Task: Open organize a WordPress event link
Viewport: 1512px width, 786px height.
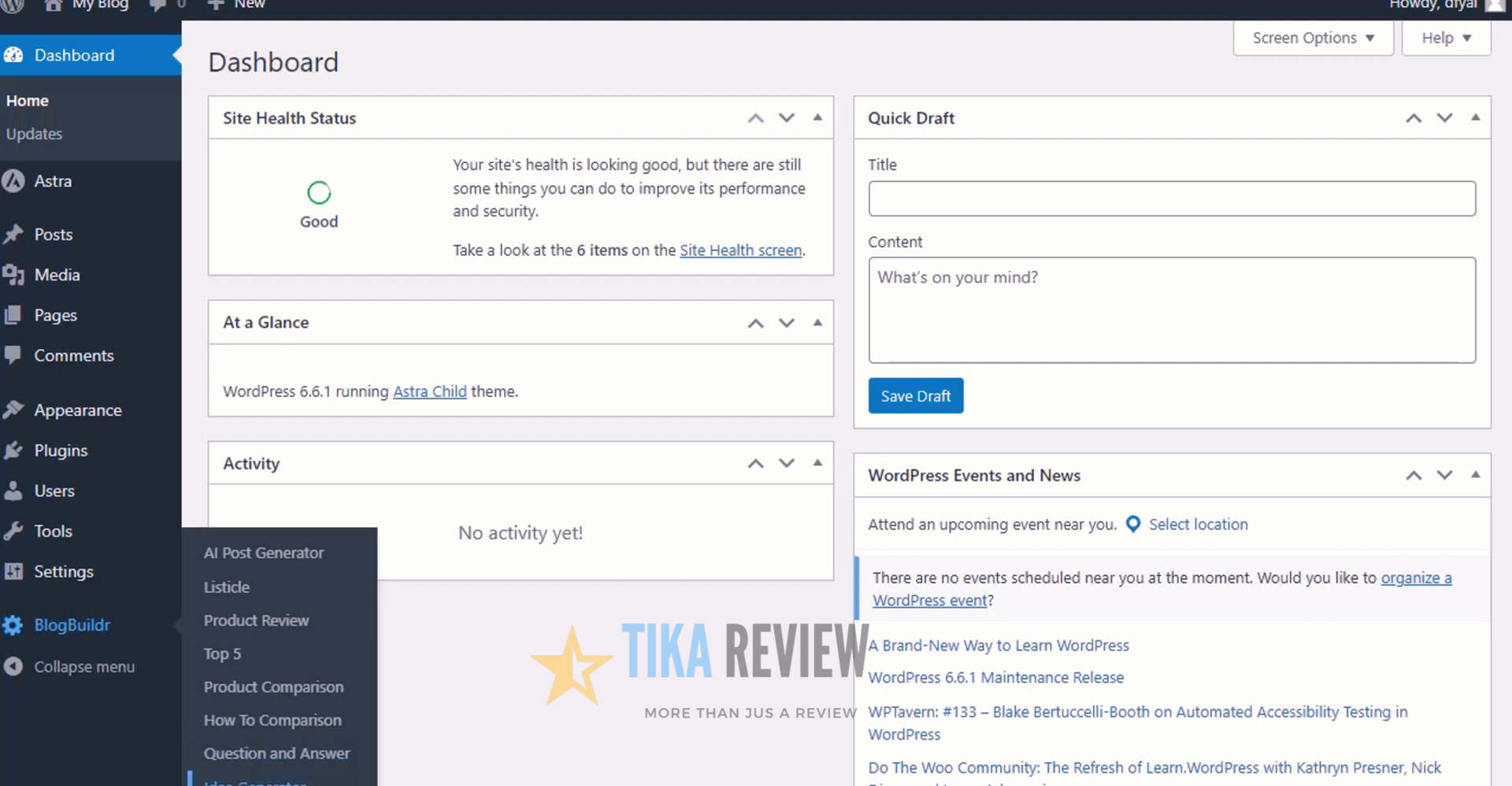Action: [x=1162, y=589]
